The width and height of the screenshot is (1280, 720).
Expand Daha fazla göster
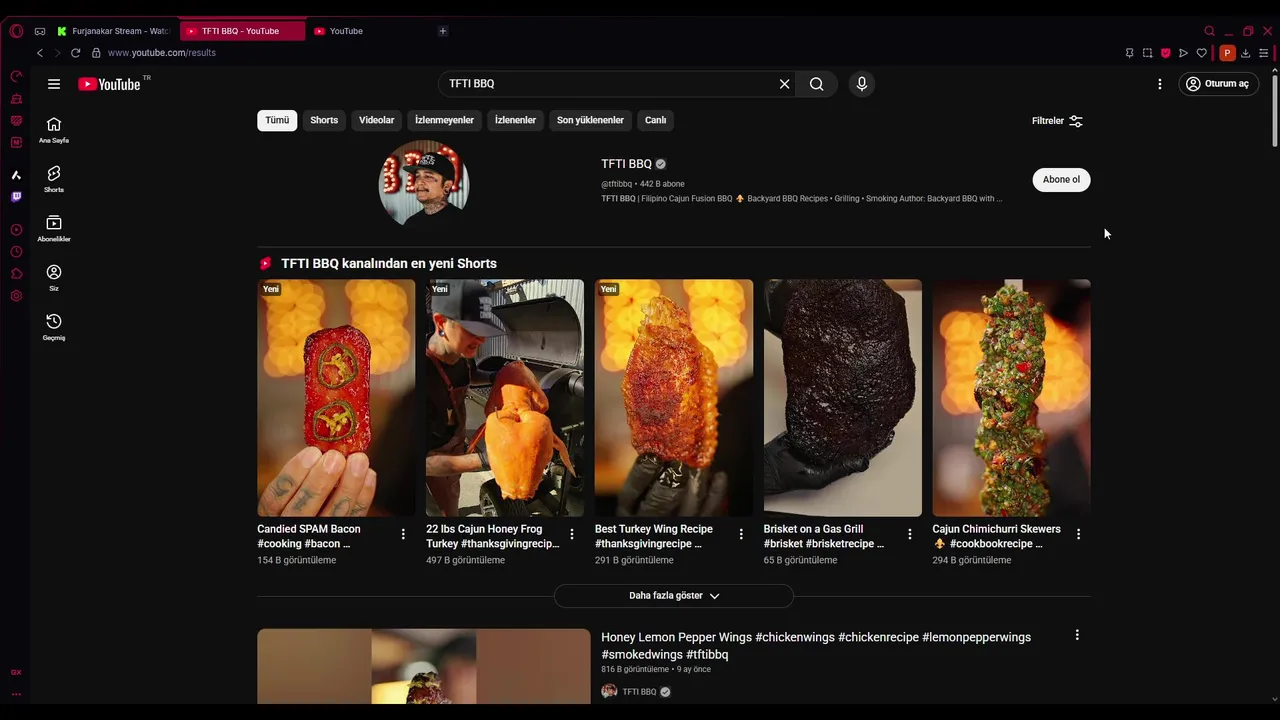pos(674,596)
